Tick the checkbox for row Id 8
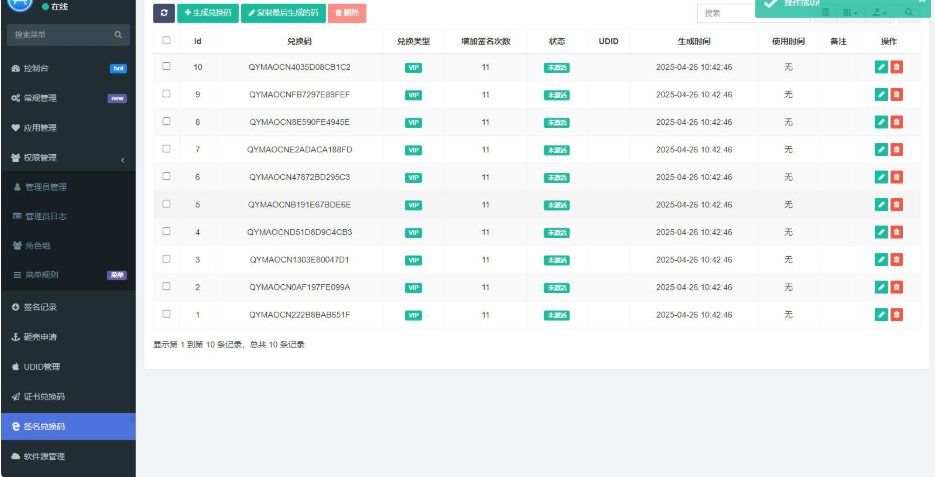935x477 pixels. pyautogui.click(x=166, y=121)
